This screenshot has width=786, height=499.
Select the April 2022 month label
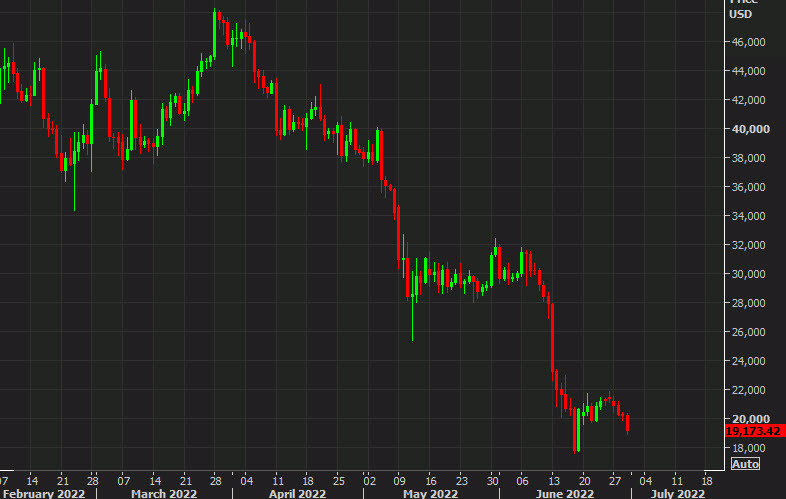click(x=298, y=492)
